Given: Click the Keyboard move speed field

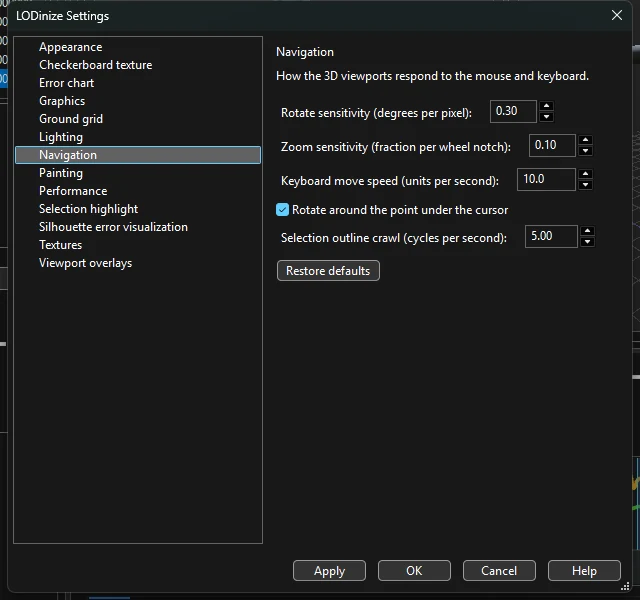Looking at the screenshot, I should tap(546, 179).
